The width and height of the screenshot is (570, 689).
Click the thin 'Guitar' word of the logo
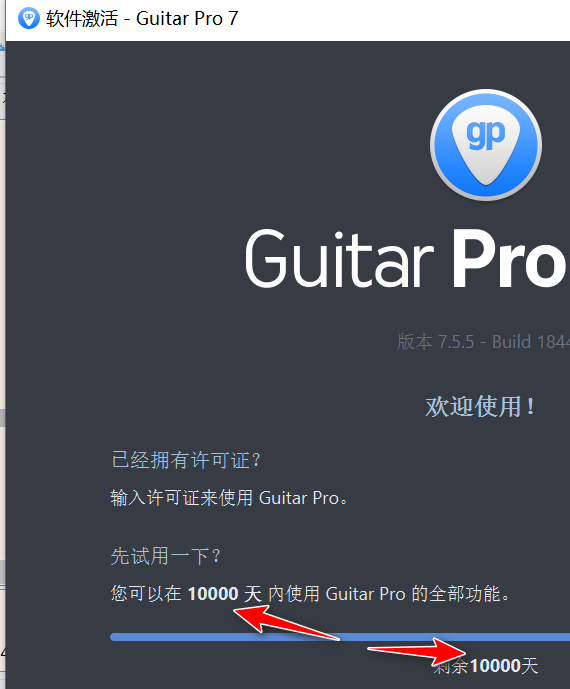(339, 259)
